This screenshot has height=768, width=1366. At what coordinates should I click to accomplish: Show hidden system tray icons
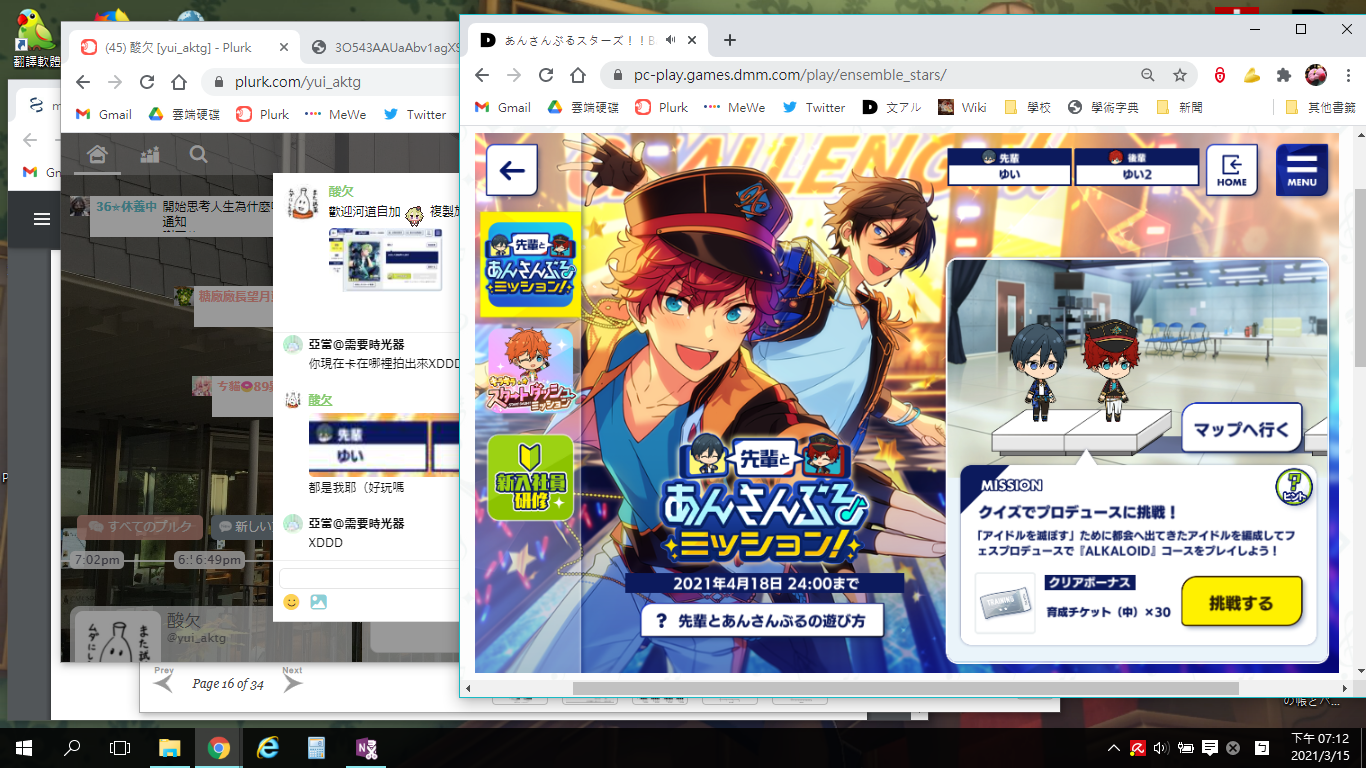(1114, 747)
